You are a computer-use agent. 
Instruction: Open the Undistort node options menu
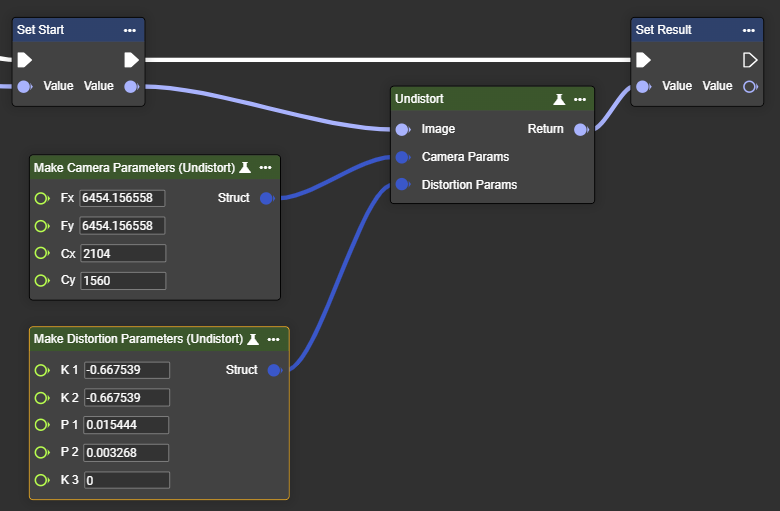tap(580, 99)
